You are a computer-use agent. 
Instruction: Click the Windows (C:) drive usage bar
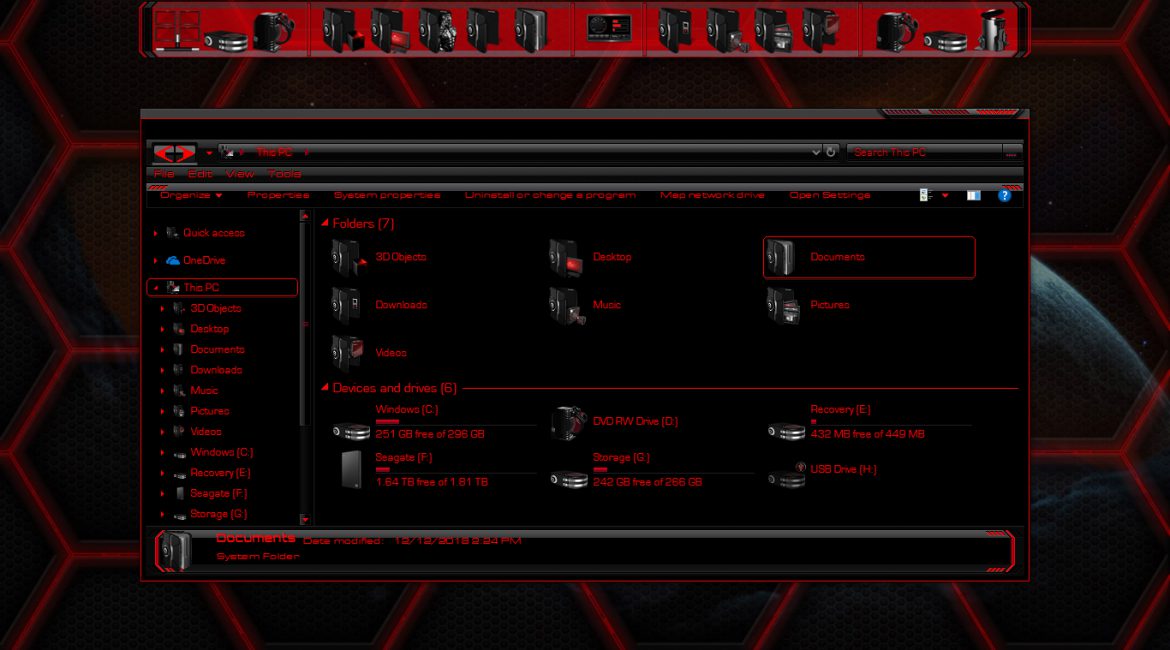(x=455, y=422)
